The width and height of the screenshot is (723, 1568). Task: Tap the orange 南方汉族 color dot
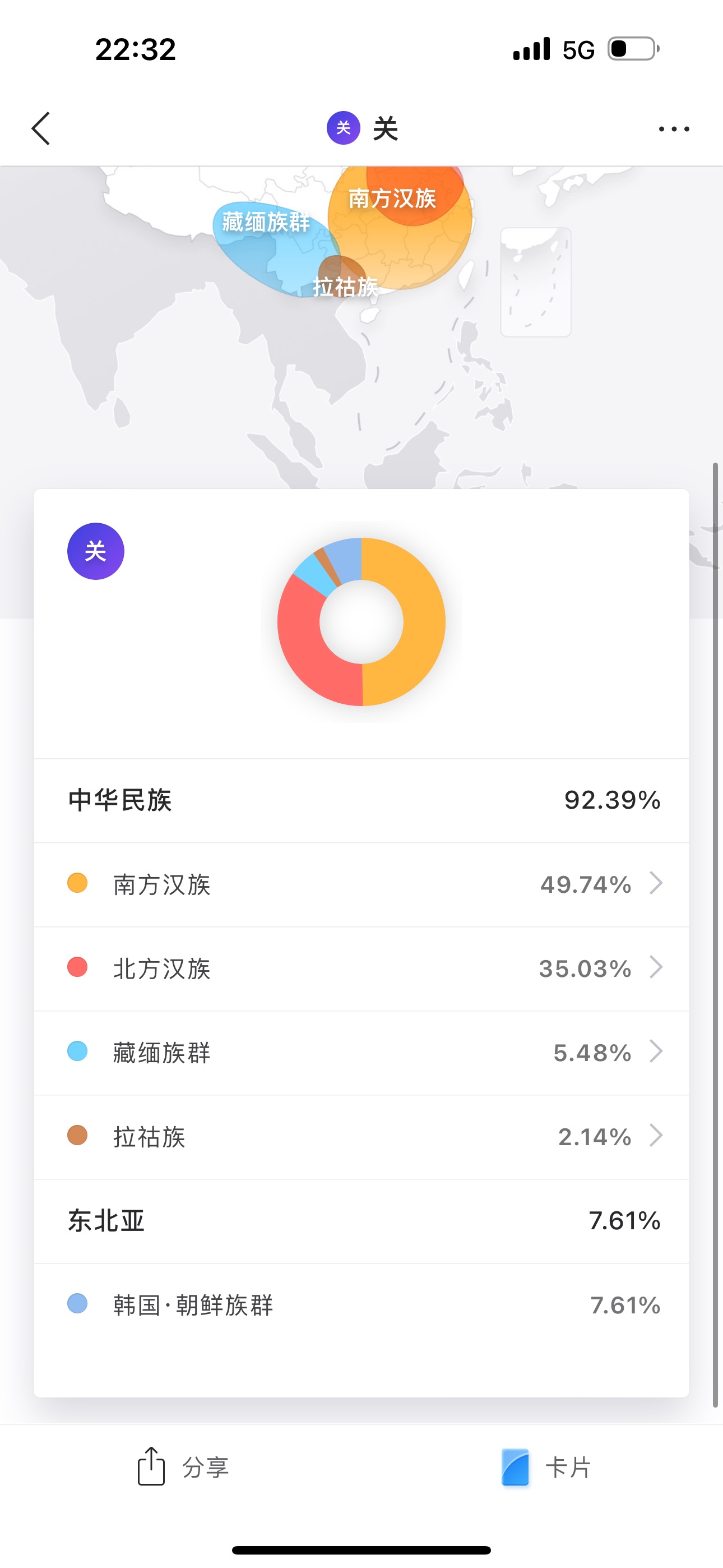[x=77, y=883]
